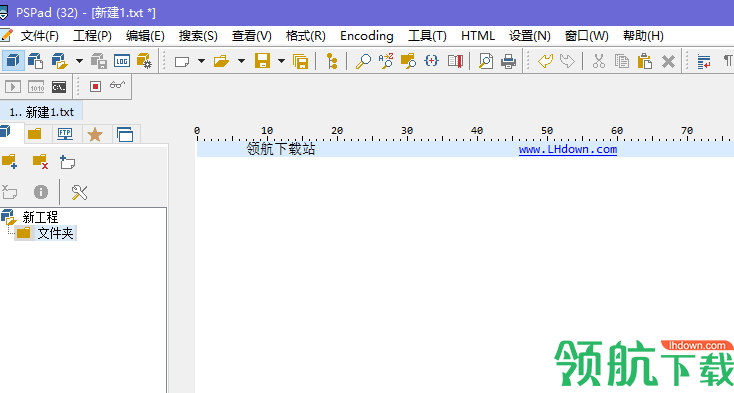Toggle the bookmark icon
Image resolution: width=734 pixels, height=393 pixels.
[455, 61]
